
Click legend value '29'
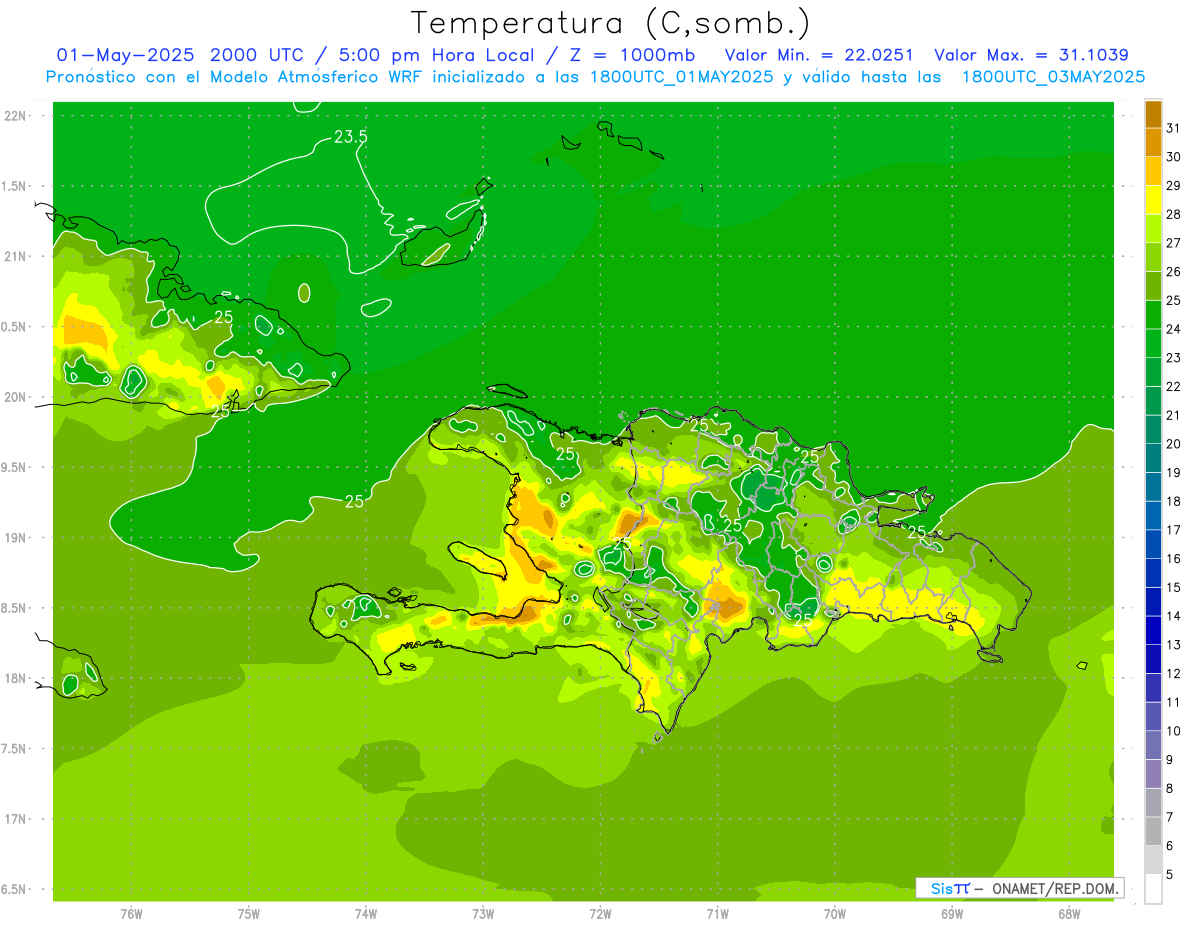click(x=1173, y=185)
